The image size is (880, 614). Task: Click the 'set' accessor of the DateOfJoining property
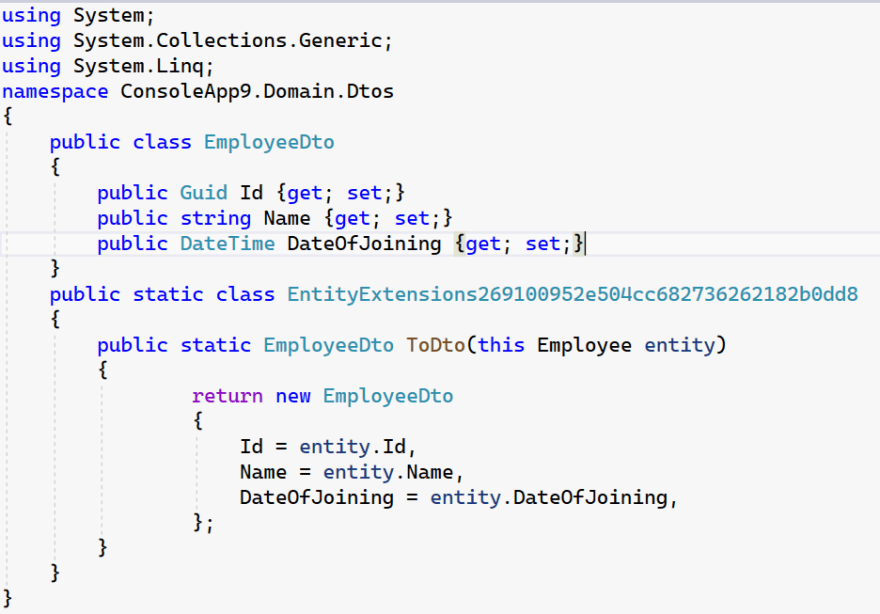[x=543, y=244]
